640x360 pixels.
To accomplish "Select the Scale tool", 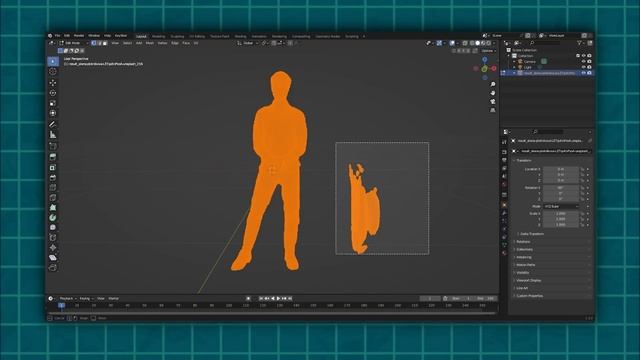I will click(53, 103).
